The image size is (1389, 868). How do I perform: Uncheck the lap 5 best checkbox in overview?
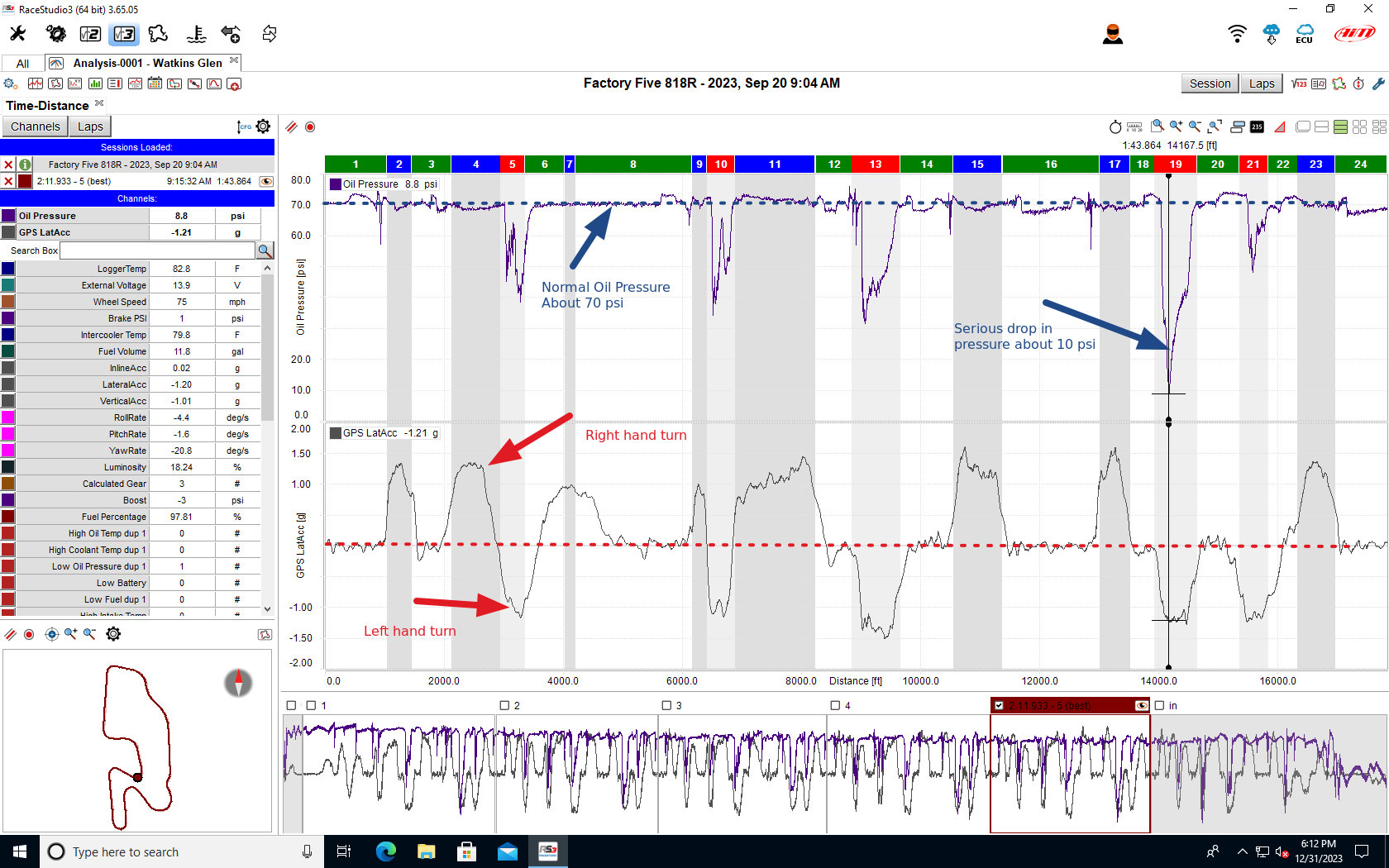coord(999,705)
